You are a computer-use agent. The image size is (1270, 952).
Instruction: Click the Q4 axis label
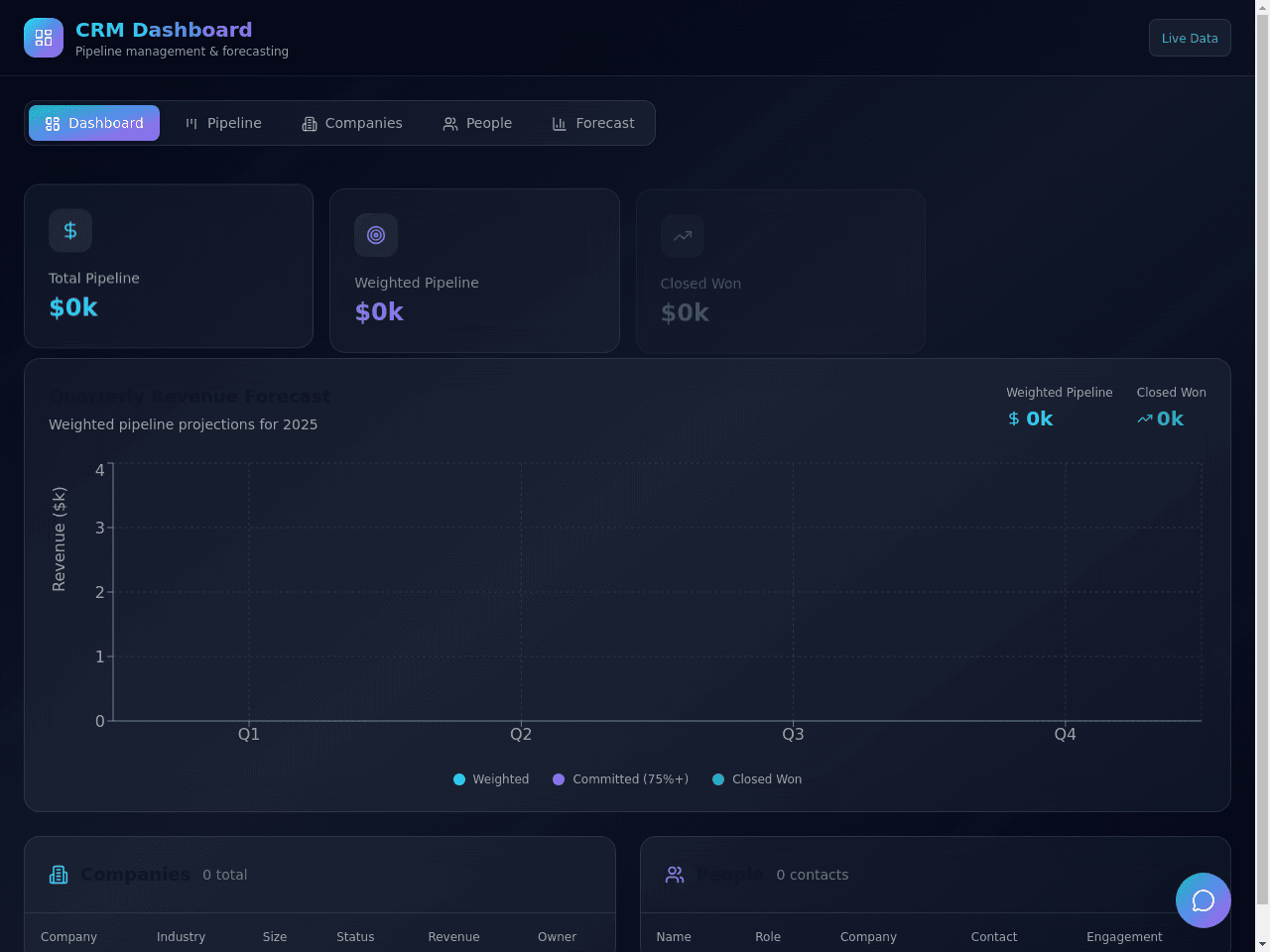pos(1065,734)
